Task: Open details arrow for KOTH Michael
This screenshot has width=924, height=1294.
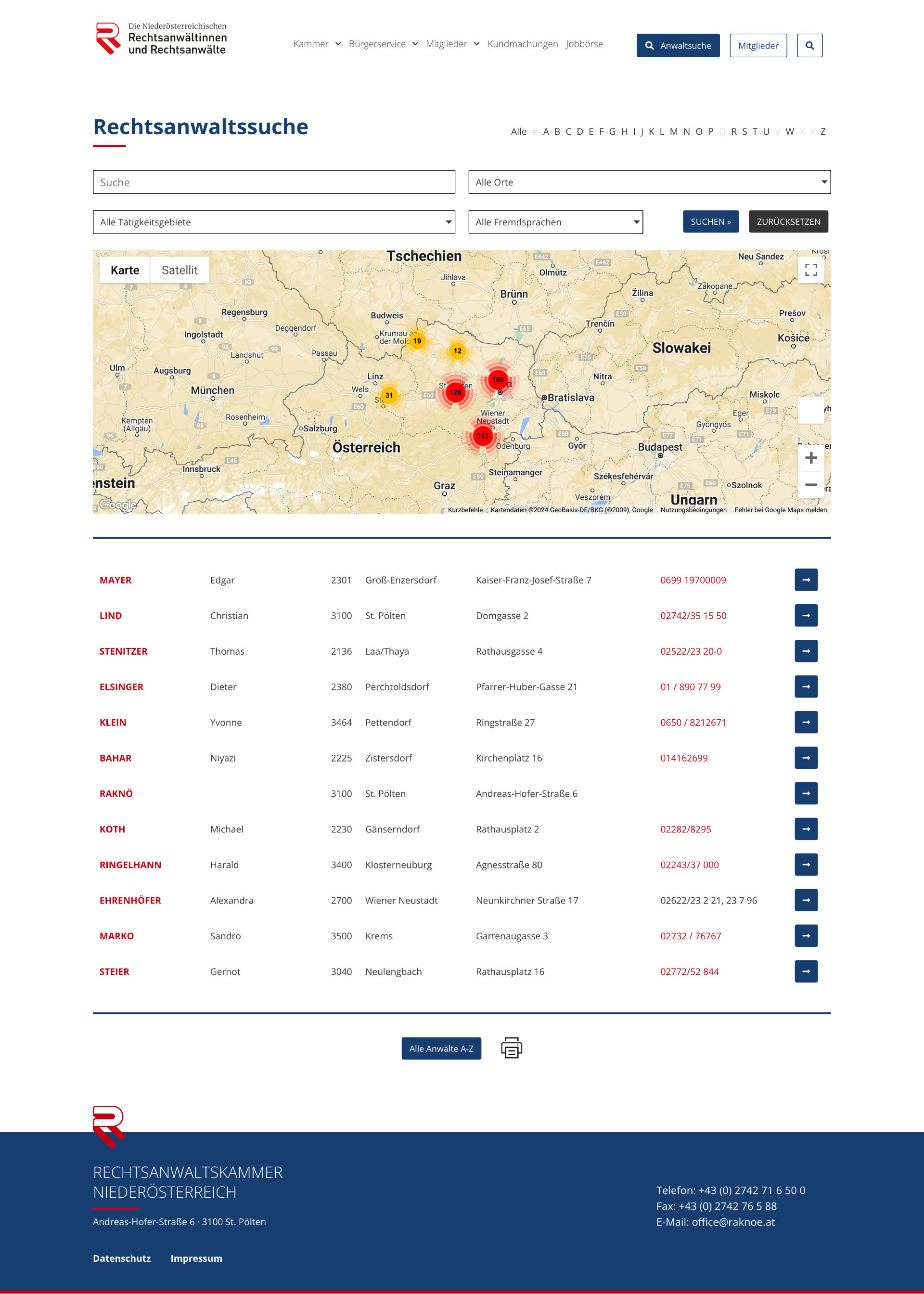Action: (806, 829)
